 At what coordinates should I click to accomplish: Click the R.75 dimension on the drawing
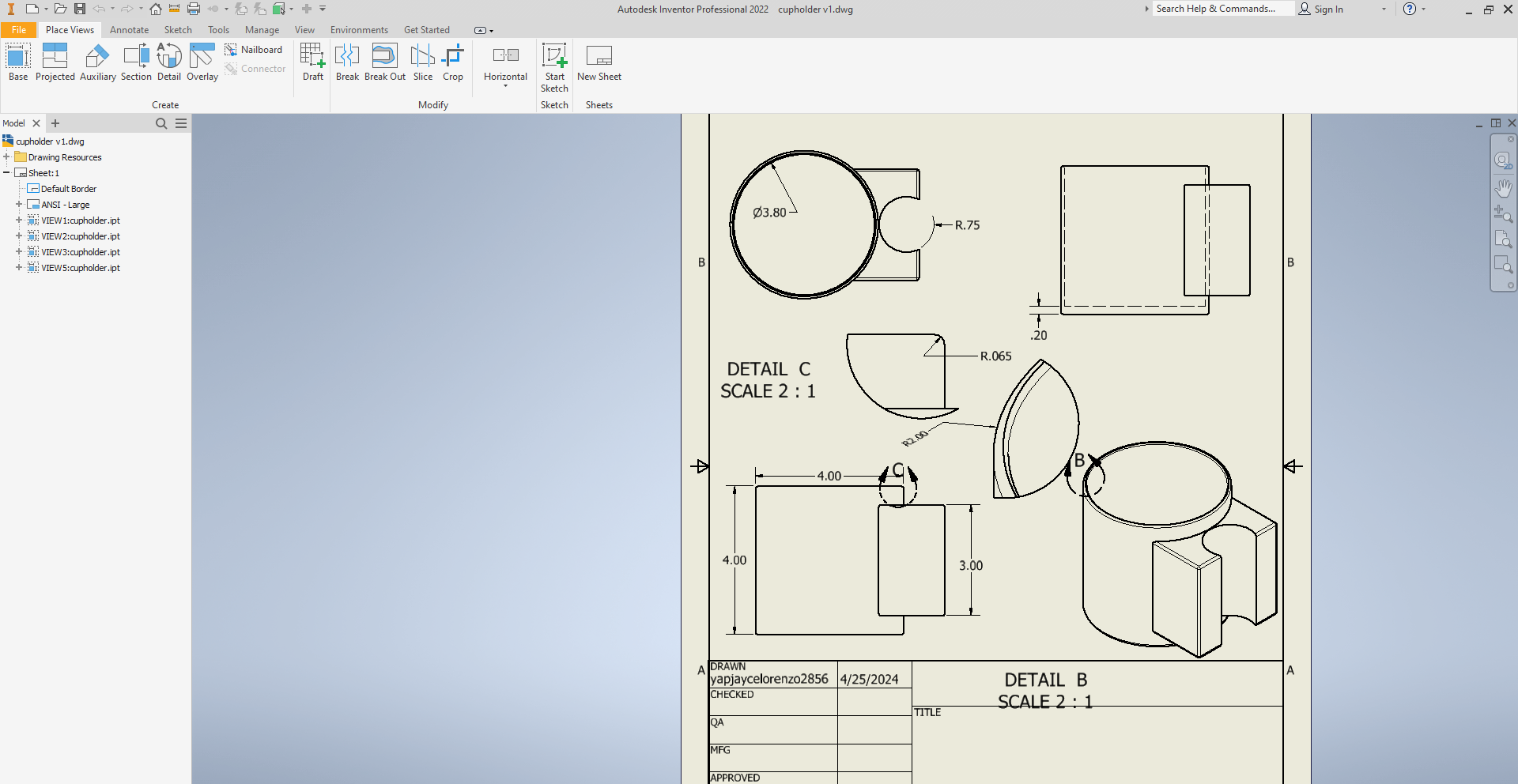967,225
